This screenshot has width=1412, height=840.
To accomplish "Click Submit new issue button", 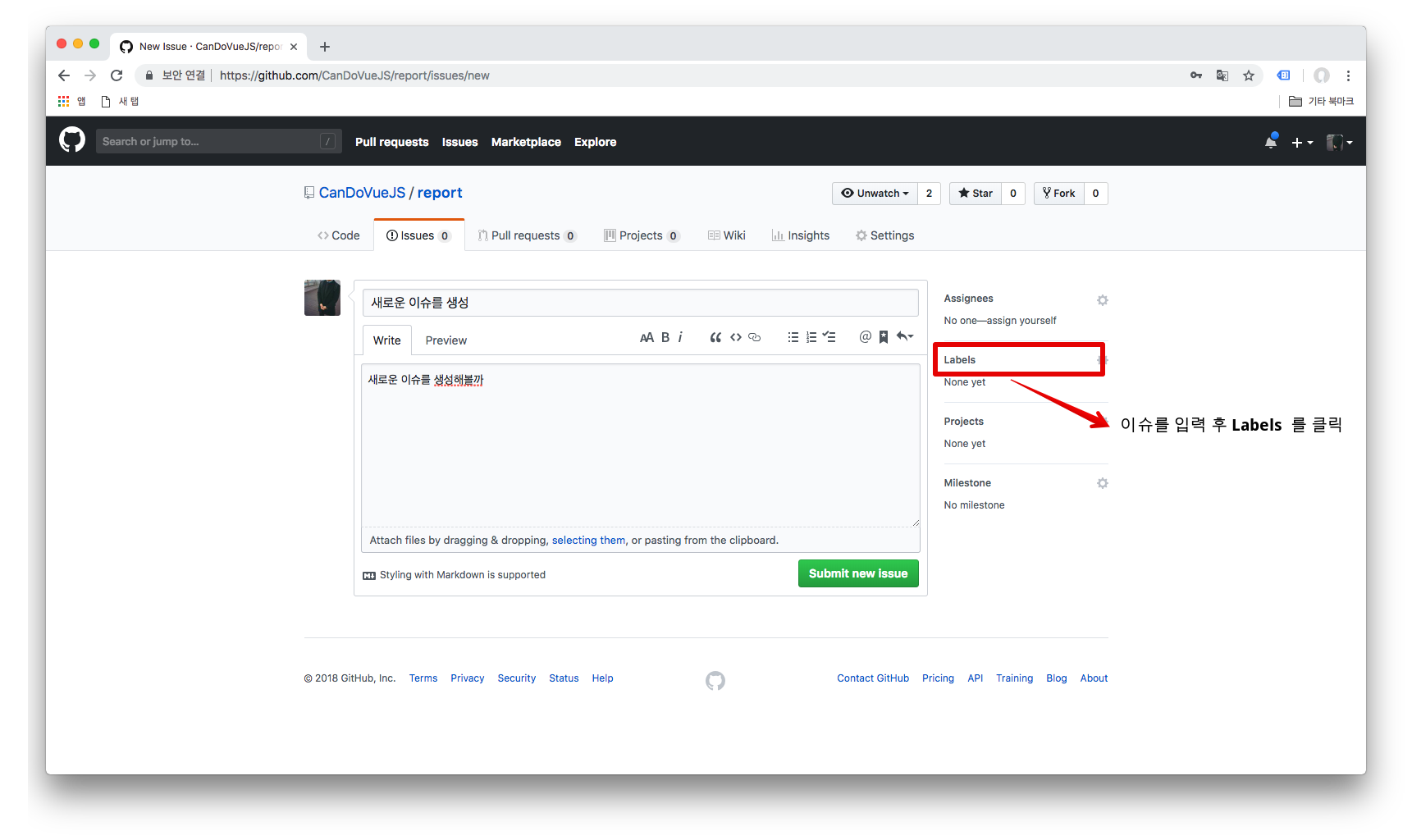I will [858, 573].
